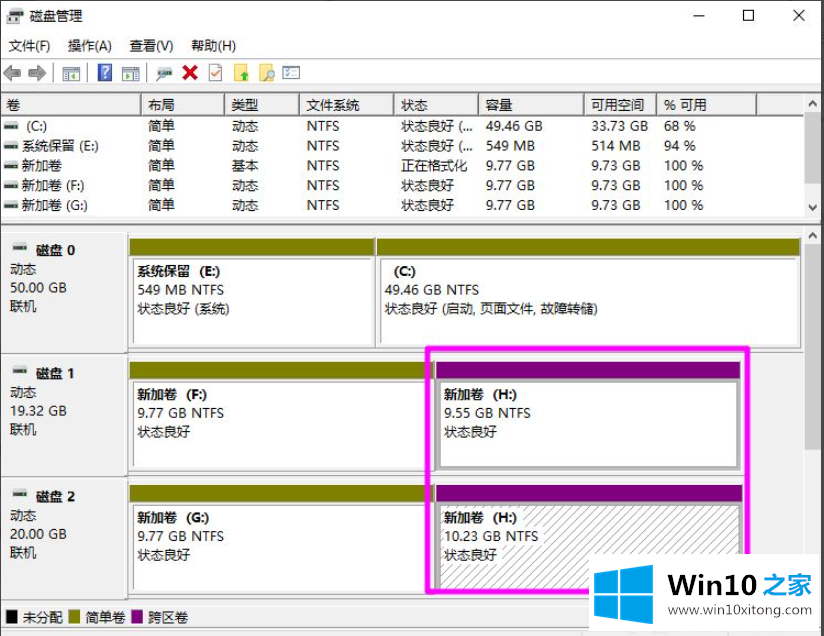
Task: Open the 查看(V) menu
Action: [x=151, y=46]
